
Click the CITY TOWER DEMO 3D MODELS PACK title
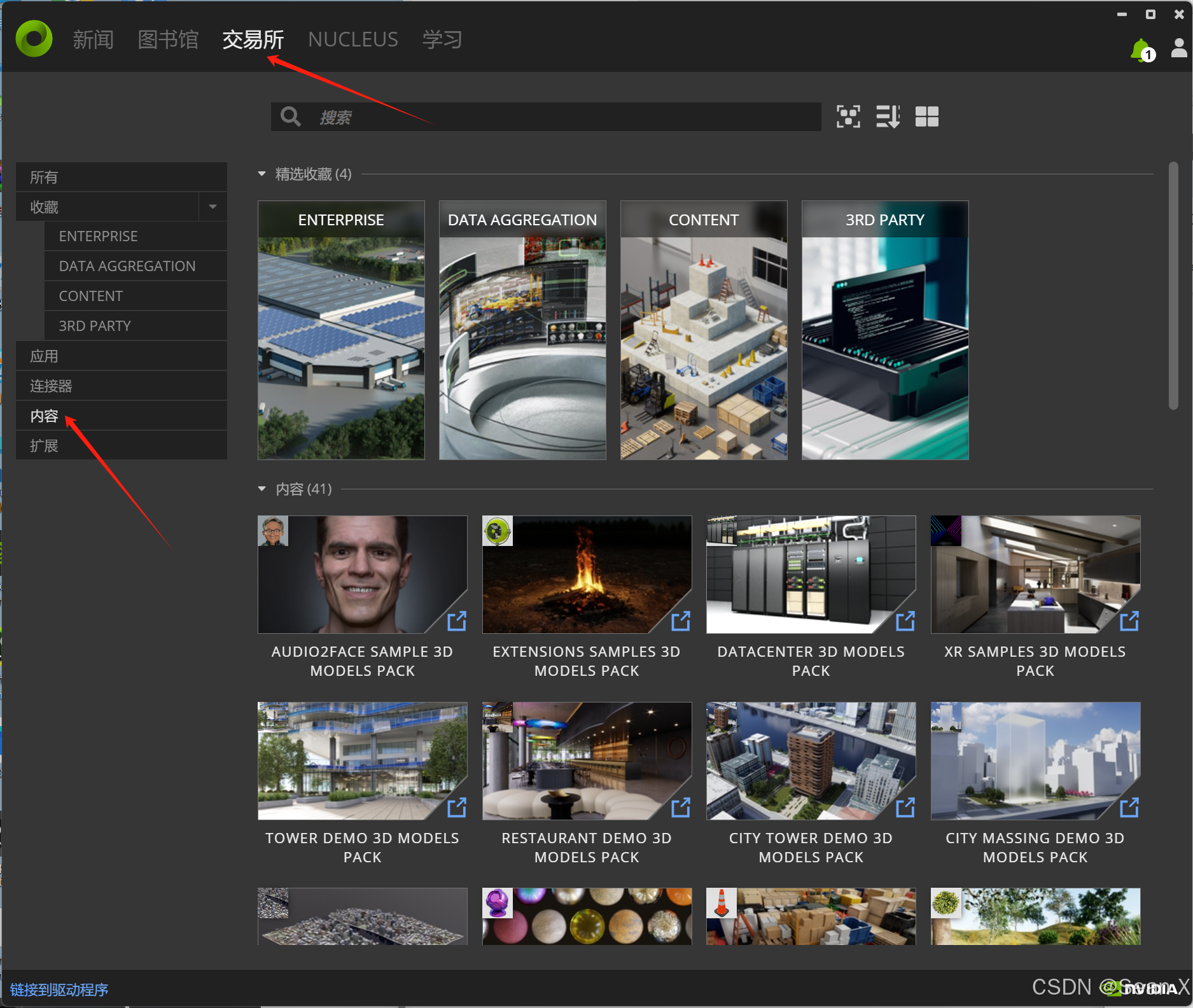point(811,848)
